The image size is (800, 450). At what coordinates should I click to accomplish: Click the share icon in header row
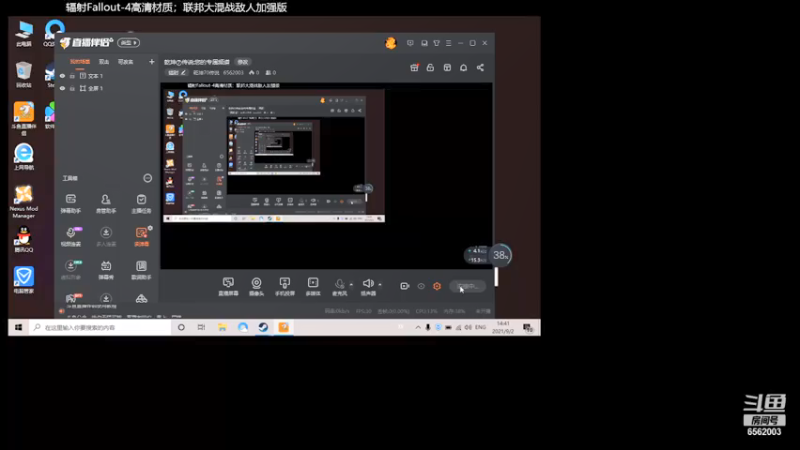480,67
